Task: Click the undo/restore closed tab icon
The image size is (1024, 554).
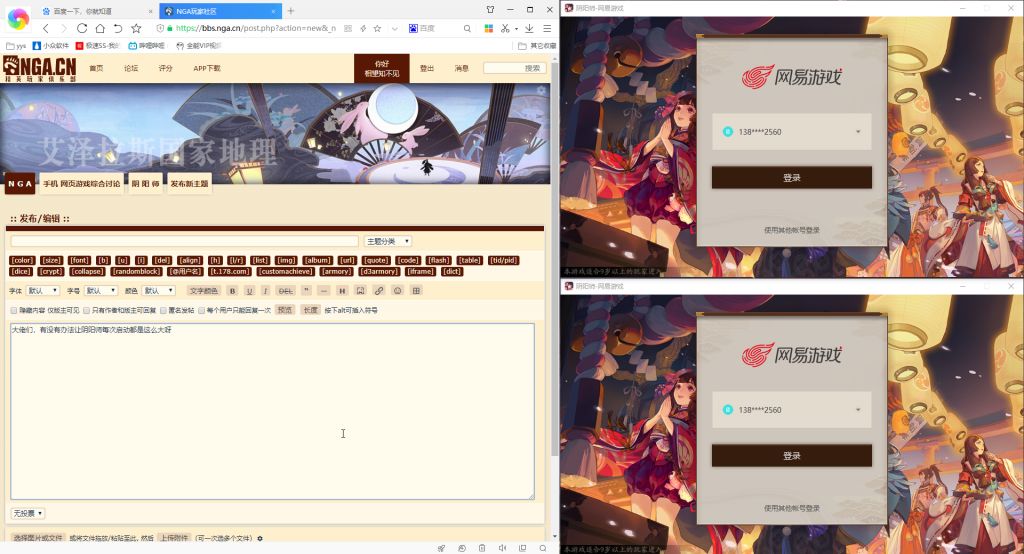Action: point(118,29)
